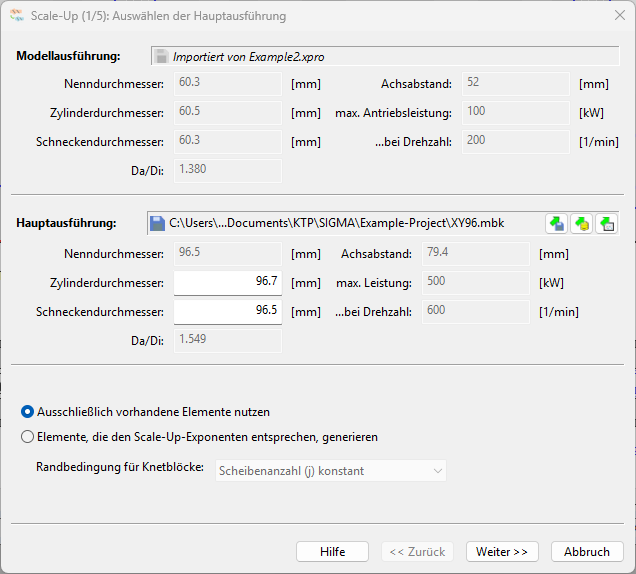Click Weiter >> to continue
This screenshot has height=574, width=636.
502,552
